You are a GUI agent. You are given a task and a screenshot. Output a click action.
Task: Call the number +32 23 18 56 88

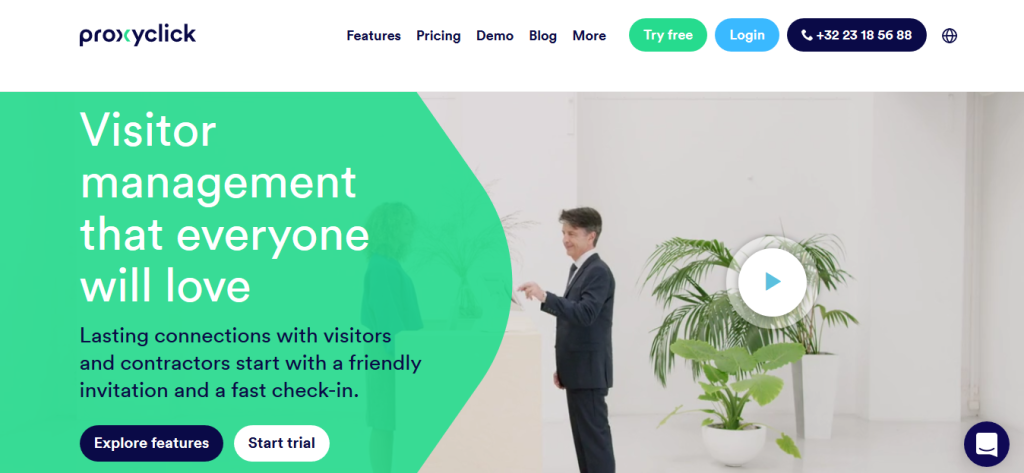pos(856,35)
